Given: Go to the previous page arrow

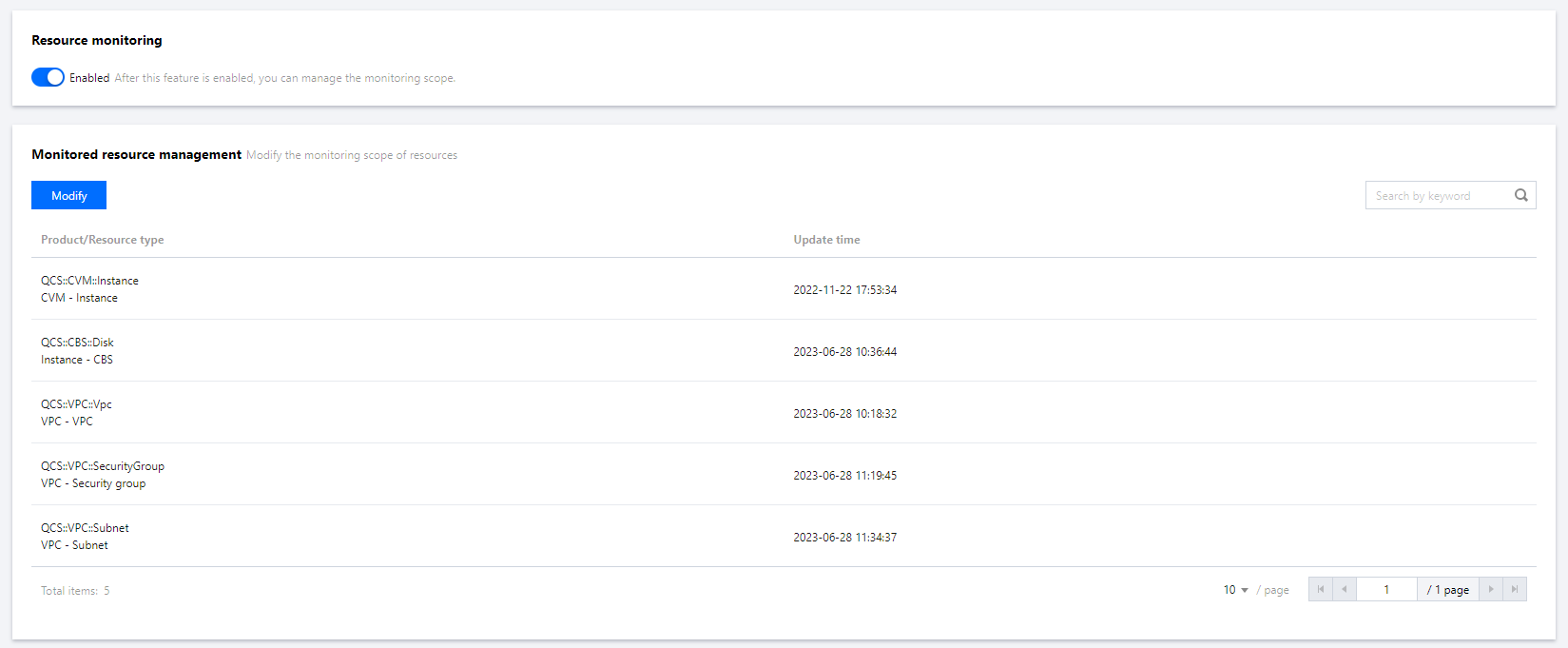Looking at the screenshot, I should pos(1345,589).
